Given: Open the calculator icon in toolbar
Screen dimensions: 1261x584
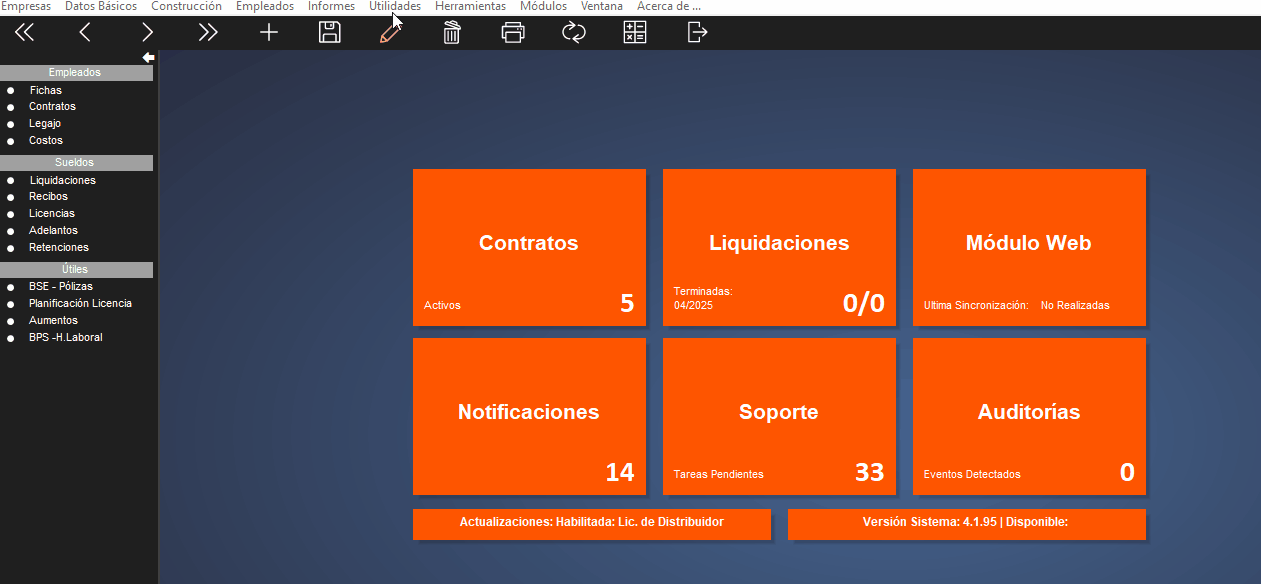Looking at the screenshot, I should click(635, 32).
